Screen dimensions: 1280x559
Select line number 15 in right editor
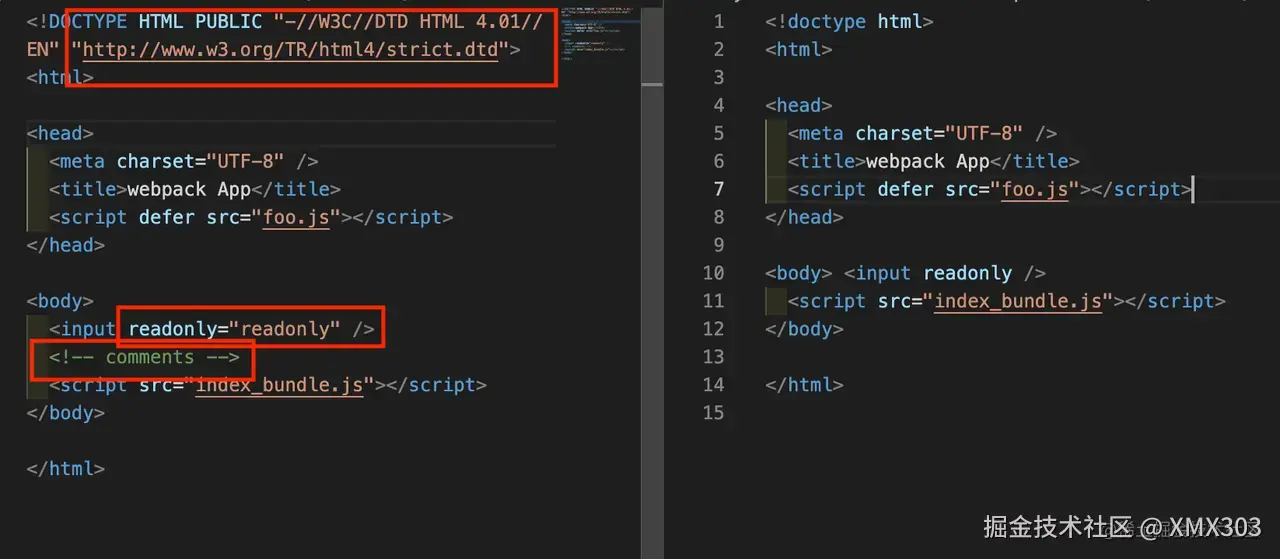[713, 413]
